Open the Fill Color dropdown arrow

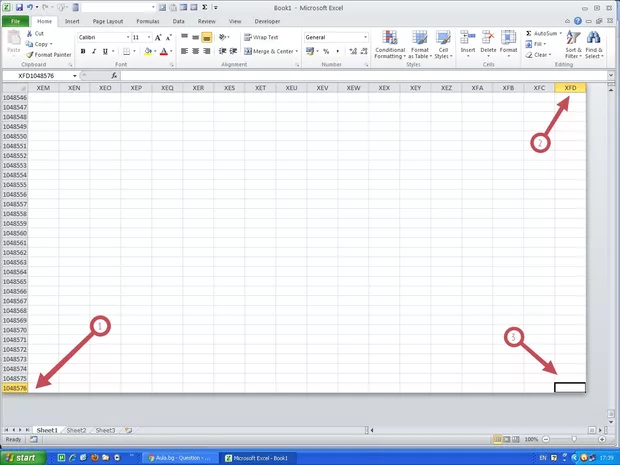[155, 51]
